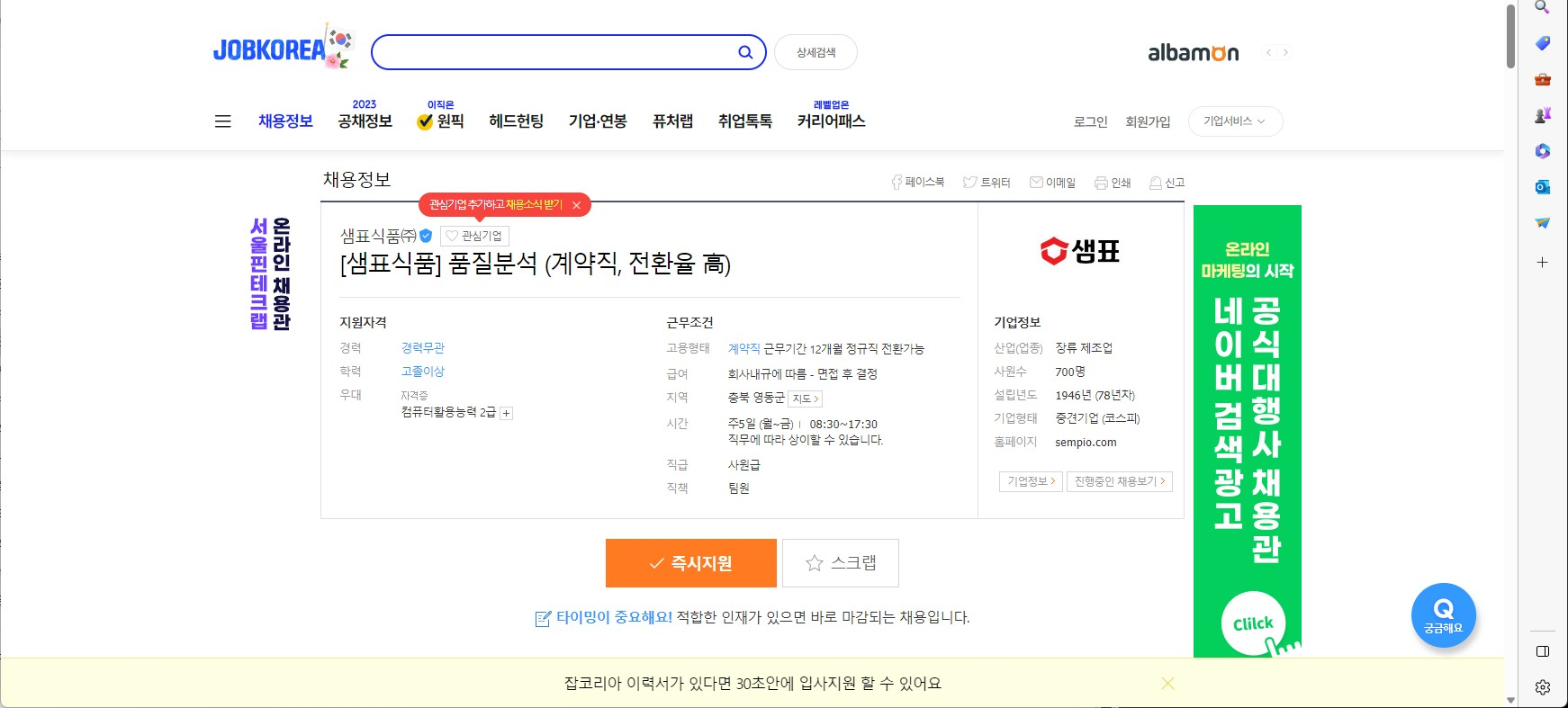Viewport: 1568px width, 708px height.
Task: Click the sidebar Microsoft 365 icon
Action: pyautogui.click(x=1542, y=151)
